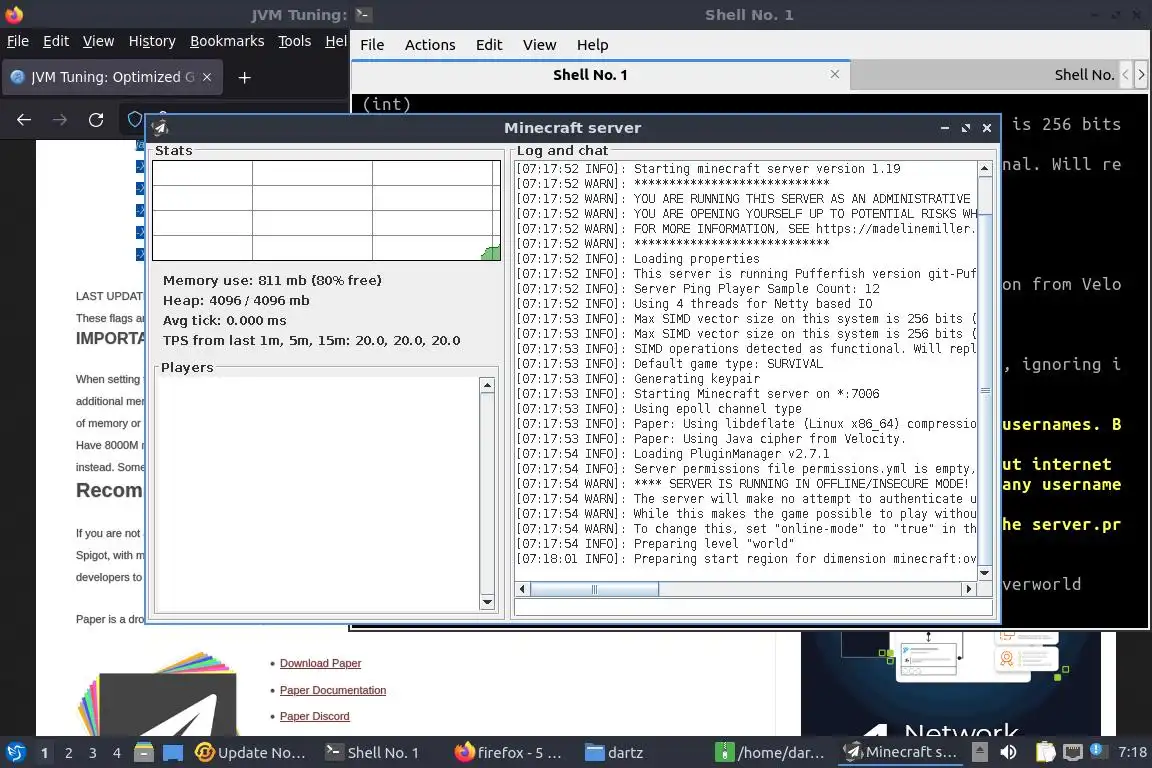This screenshot has width=1152, height=768.
Task: Open the Firefox File menu
Action: pos(18,41)
